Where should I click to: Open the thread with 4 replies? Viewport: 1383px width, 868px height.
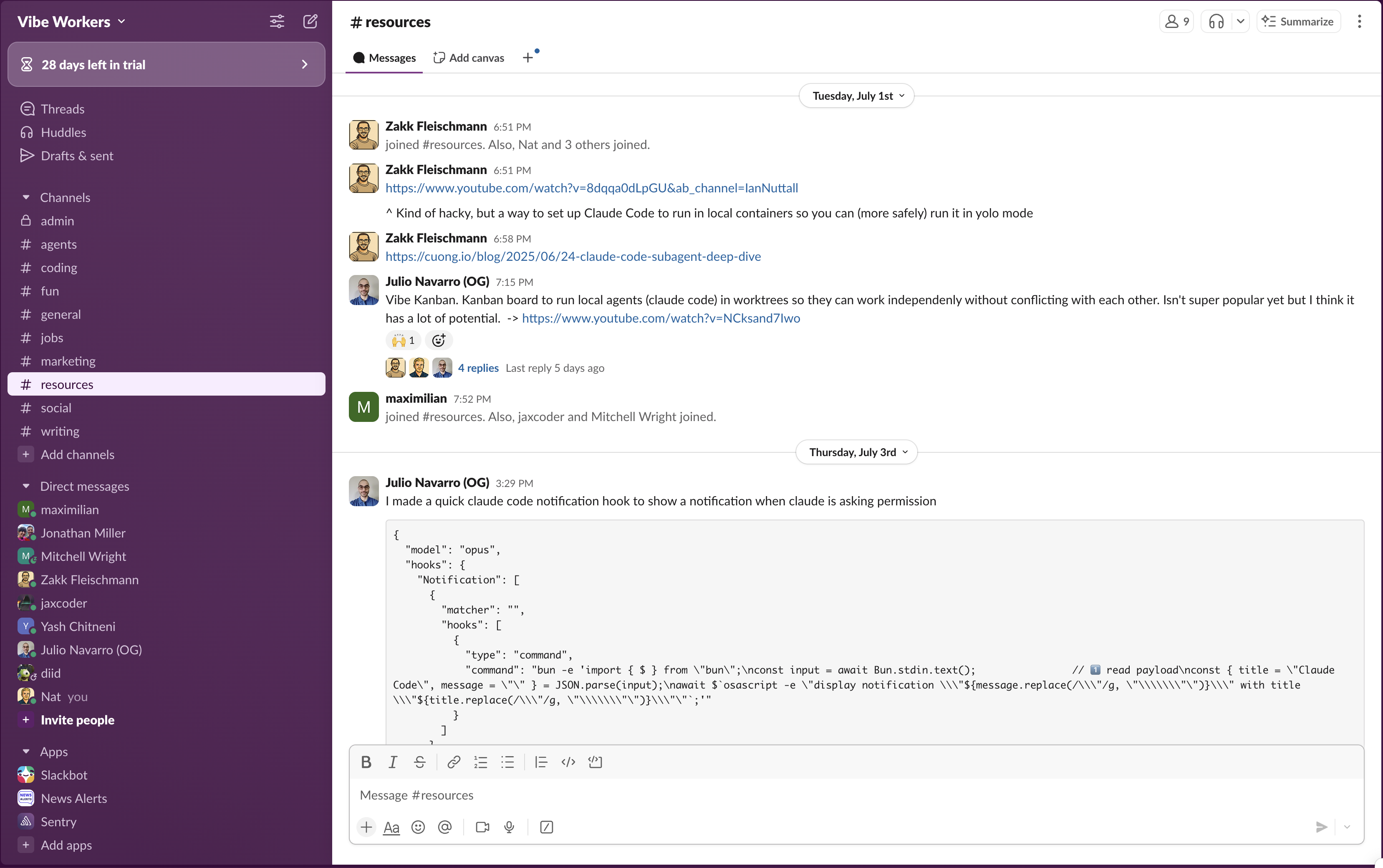[x=478, y=368]
